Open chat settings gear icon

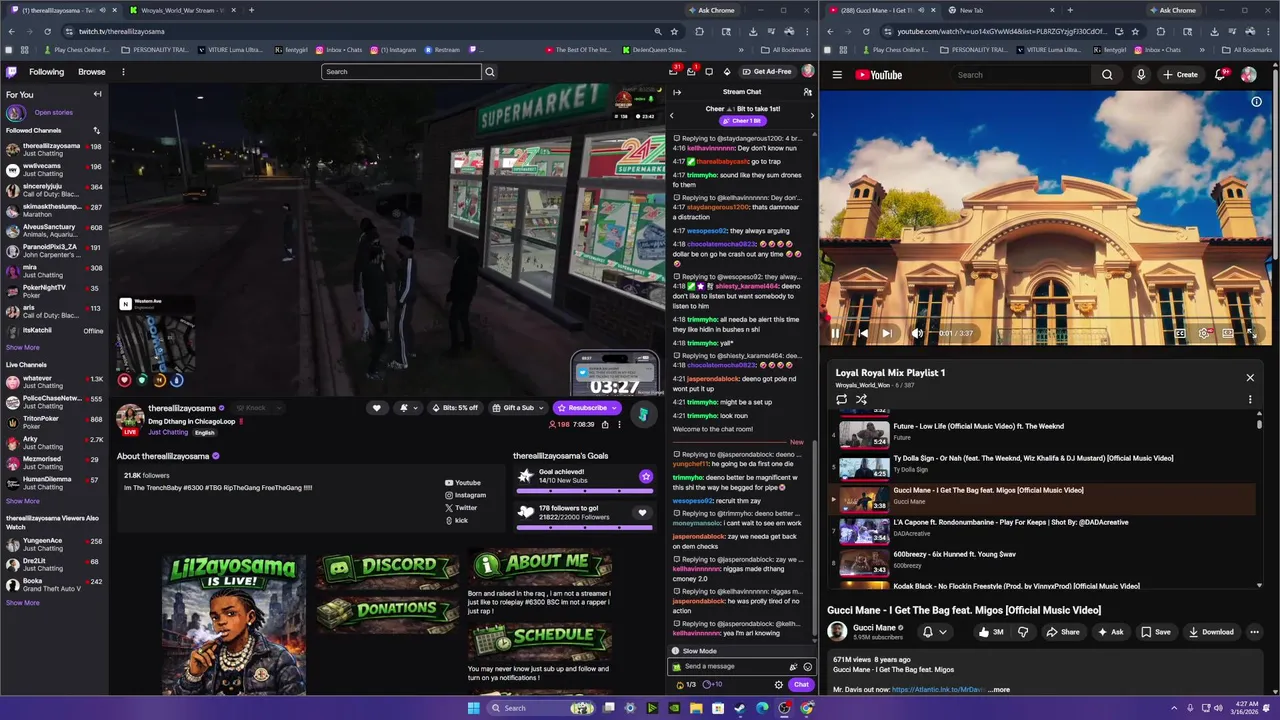(779, 685)
